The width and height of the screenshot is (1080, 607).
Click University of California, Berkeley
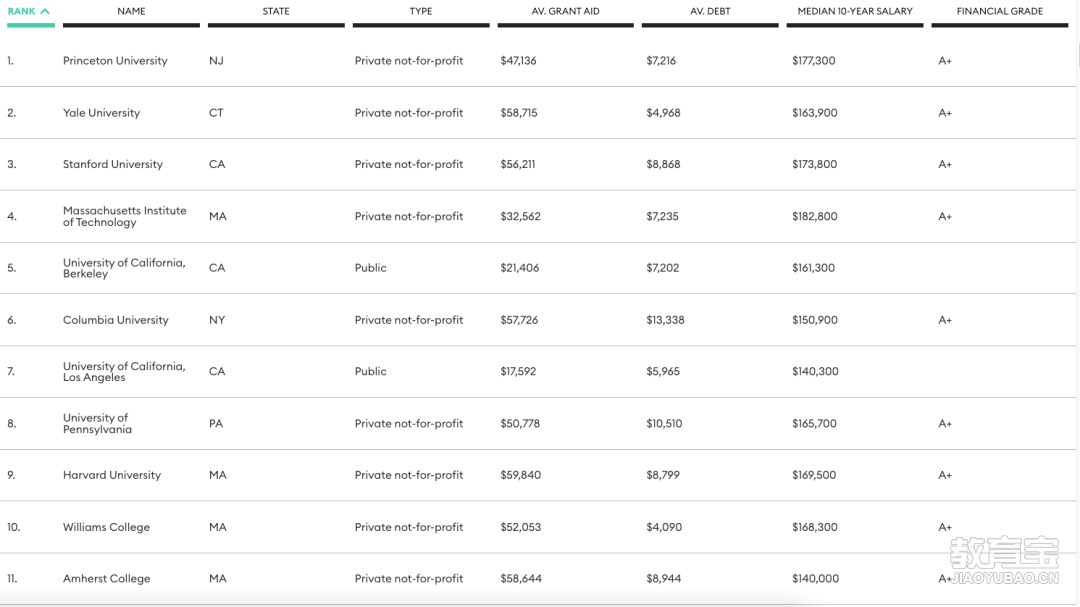(124, 268)
